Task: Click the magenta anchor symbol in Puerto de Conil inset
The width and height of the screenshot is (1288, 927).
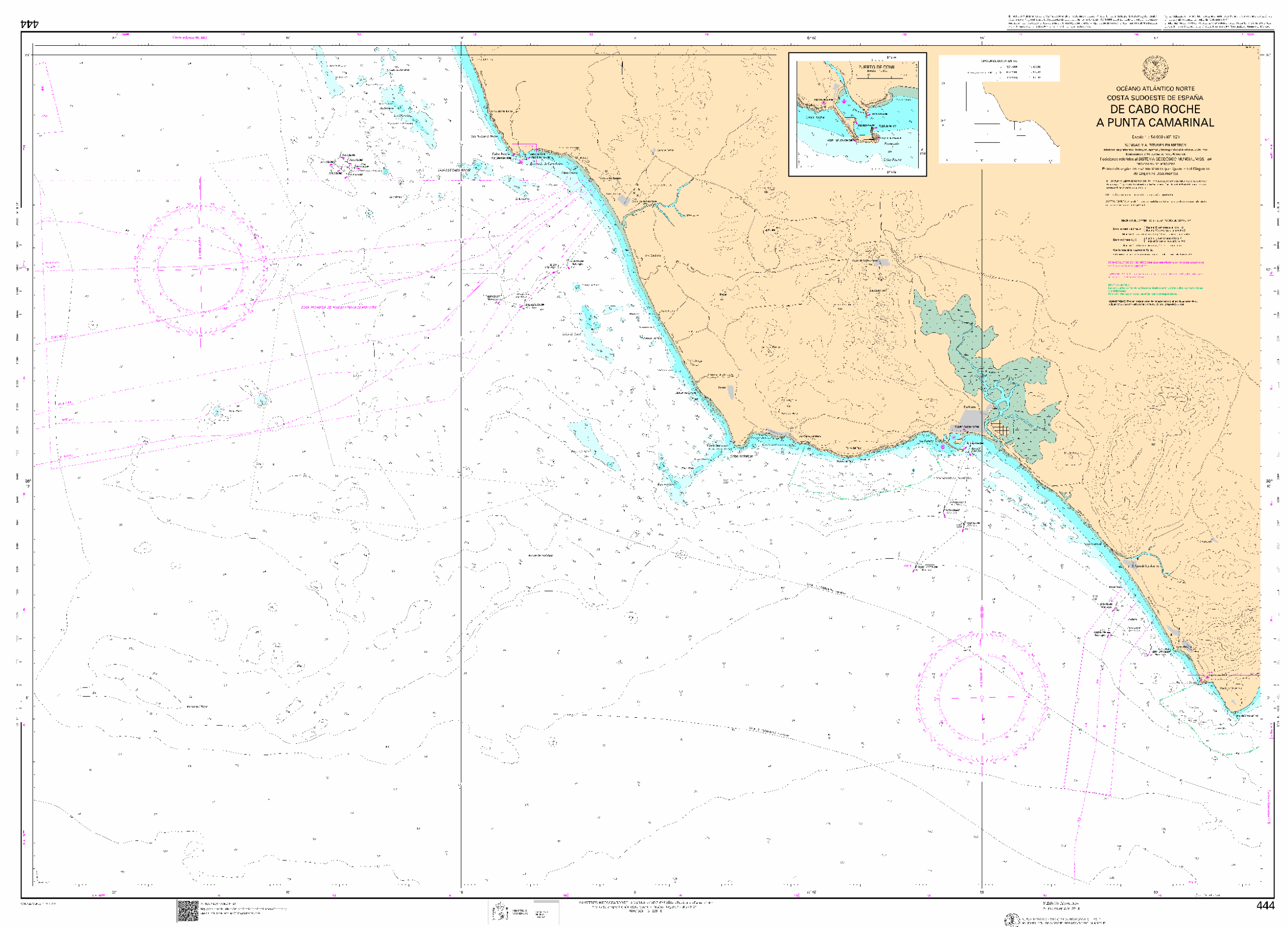Action: (x=844, y=101)
